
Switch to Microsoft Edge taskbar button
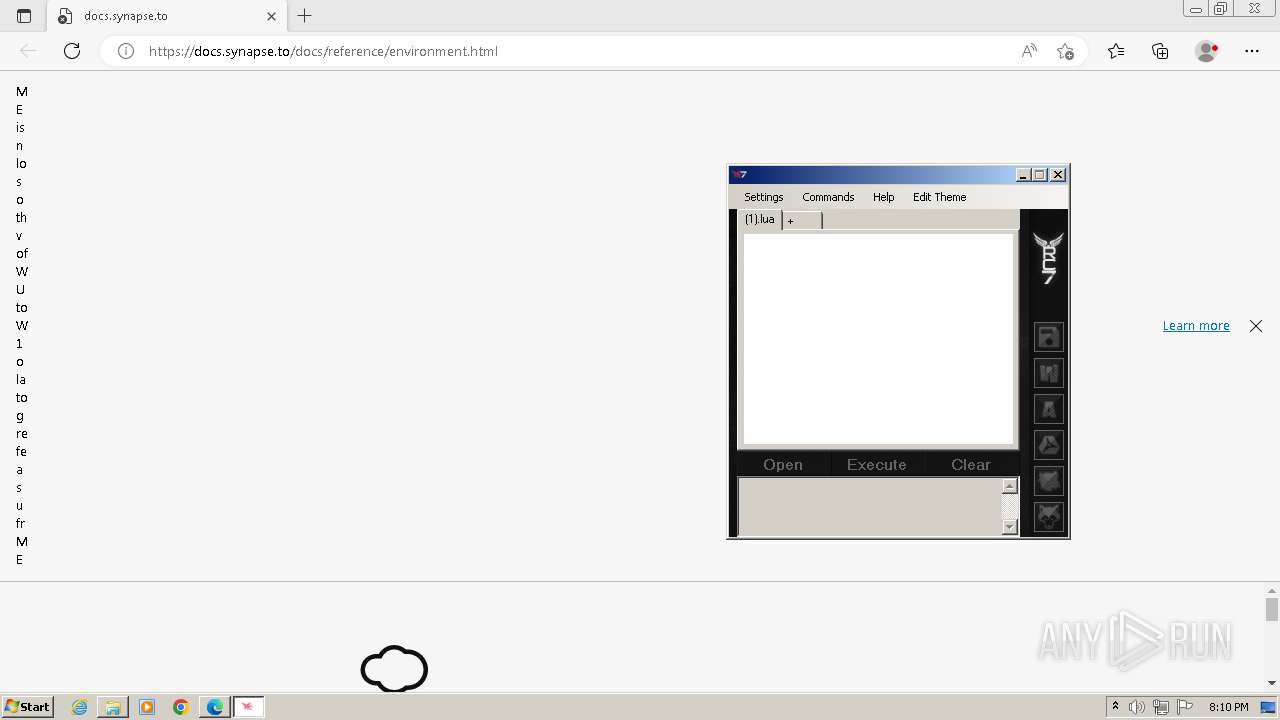coord(215,707)
